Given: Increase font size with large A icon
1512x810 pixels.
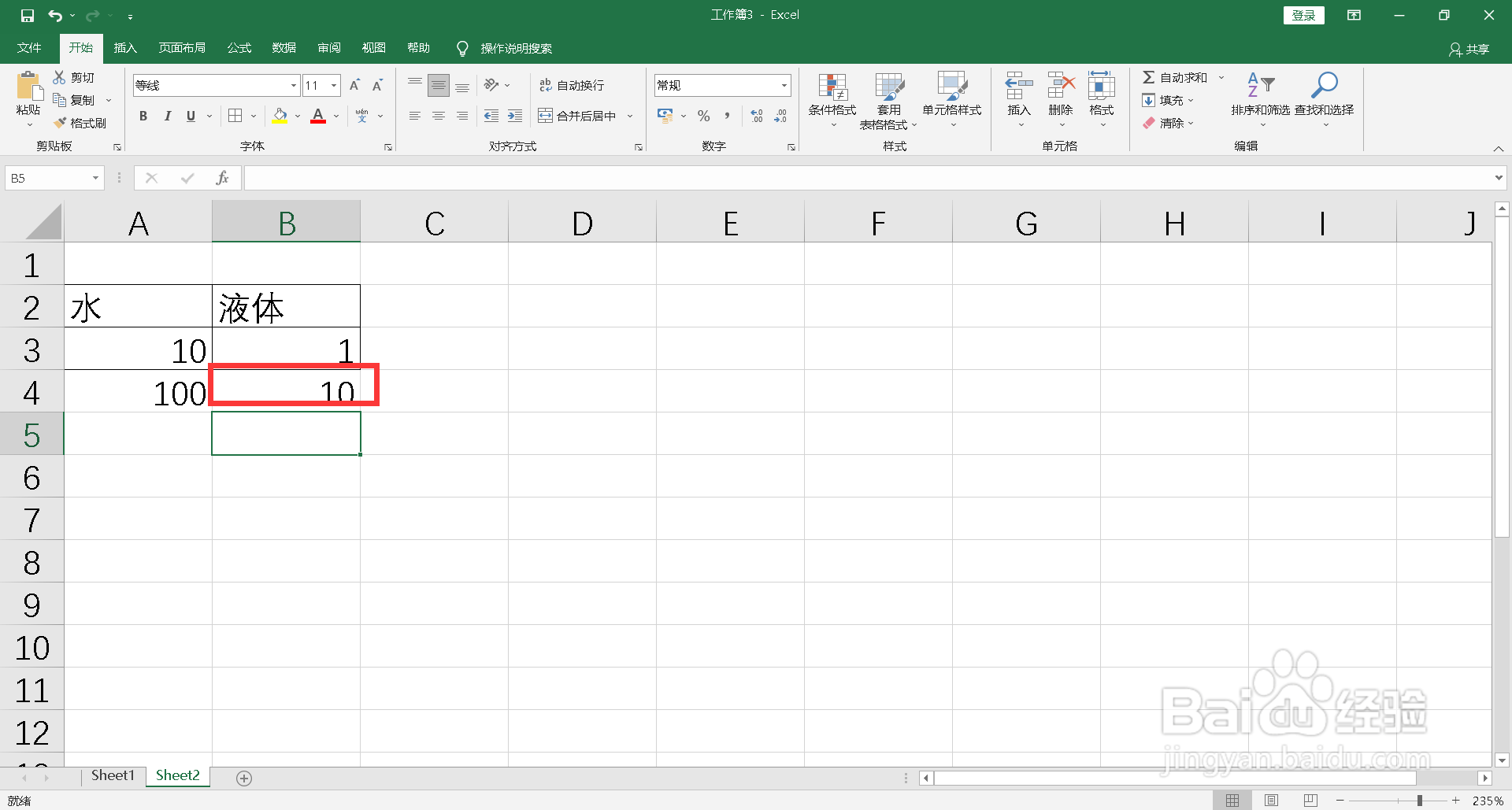Looking at the screenshot, I should click(354, 85).
